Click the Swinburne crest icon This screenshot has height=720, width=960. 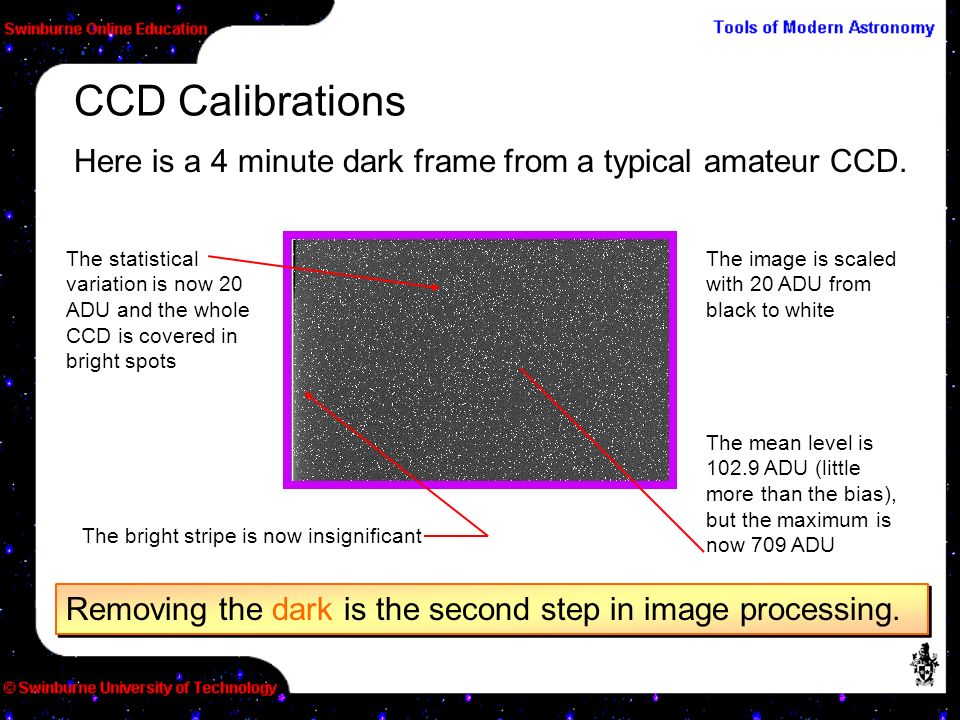[924, 665]
